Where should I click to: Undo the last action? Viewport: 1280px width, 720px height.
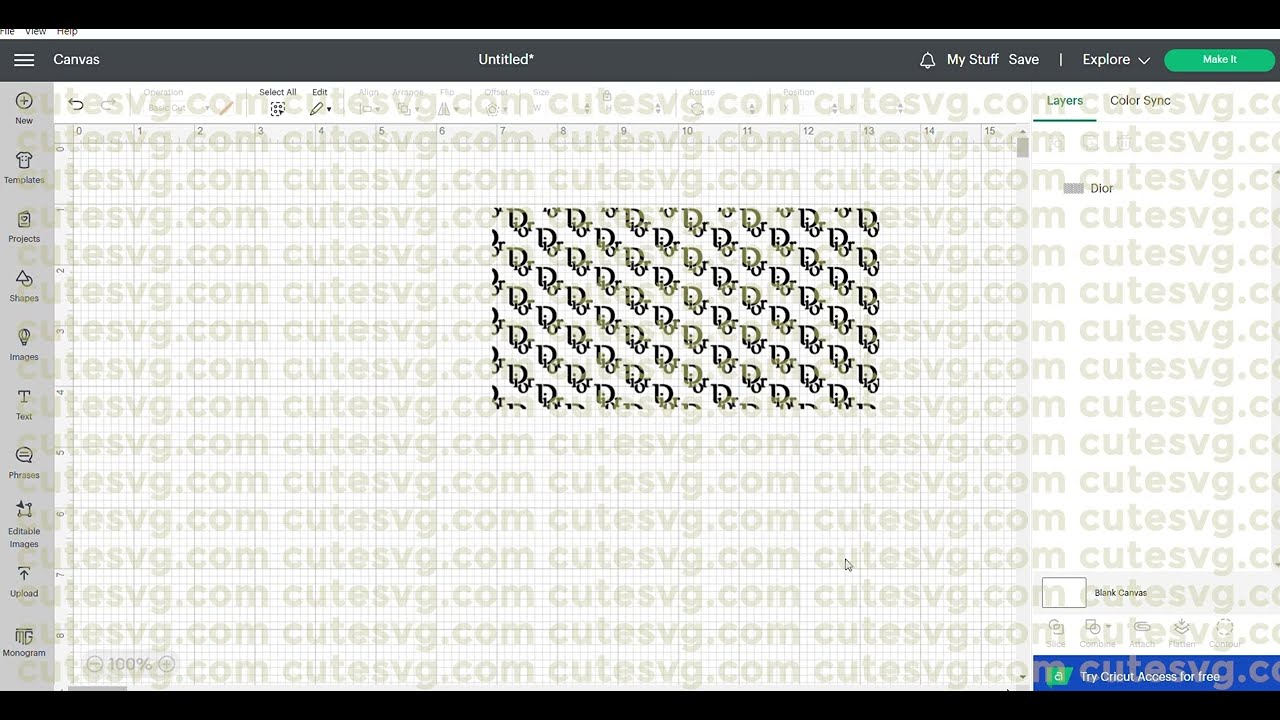pyautogui.click(x=76, y=105)
